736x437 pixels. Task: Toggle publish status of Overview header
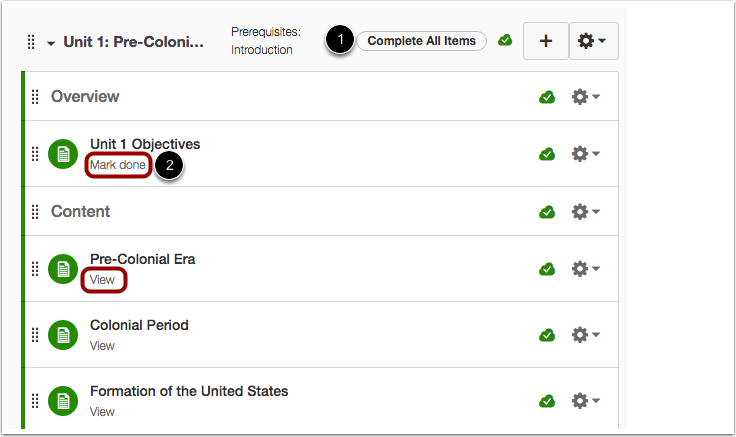click(x=547, y=97)
